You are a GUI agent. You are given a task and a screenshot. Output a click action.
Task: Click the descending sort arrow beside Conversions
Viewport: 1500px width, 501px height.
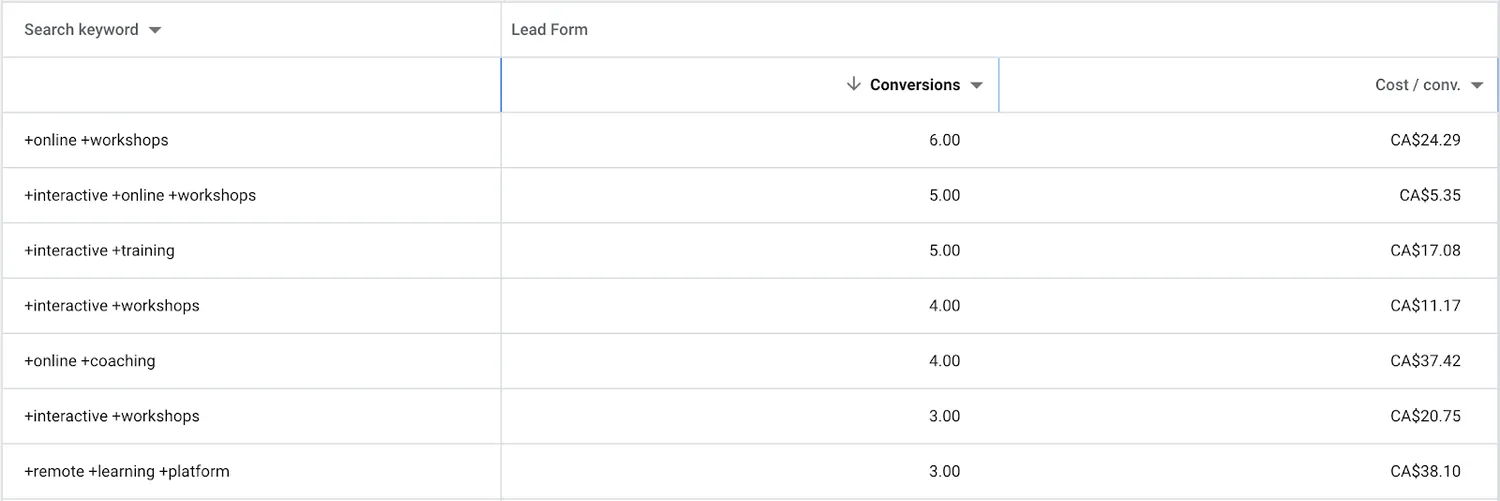point(853,85)
